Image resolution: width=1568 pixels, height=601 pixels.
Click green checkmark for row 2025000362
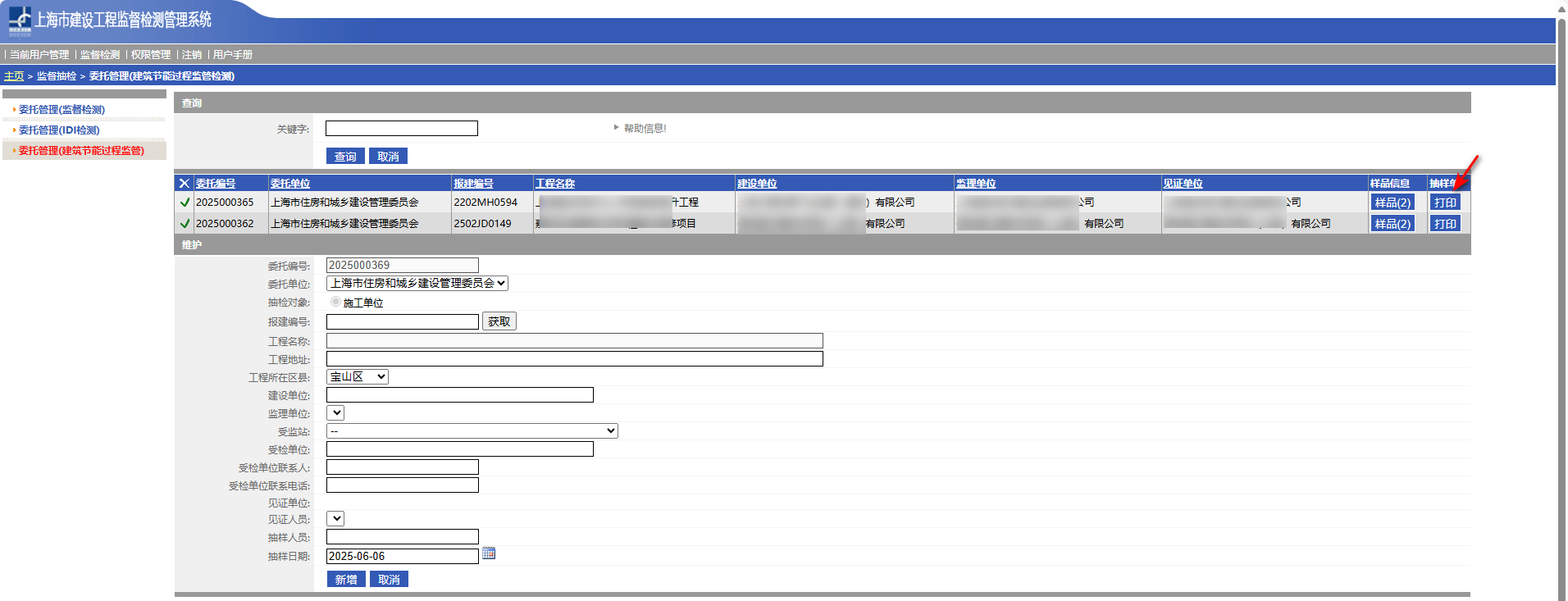tap(185, 224)
